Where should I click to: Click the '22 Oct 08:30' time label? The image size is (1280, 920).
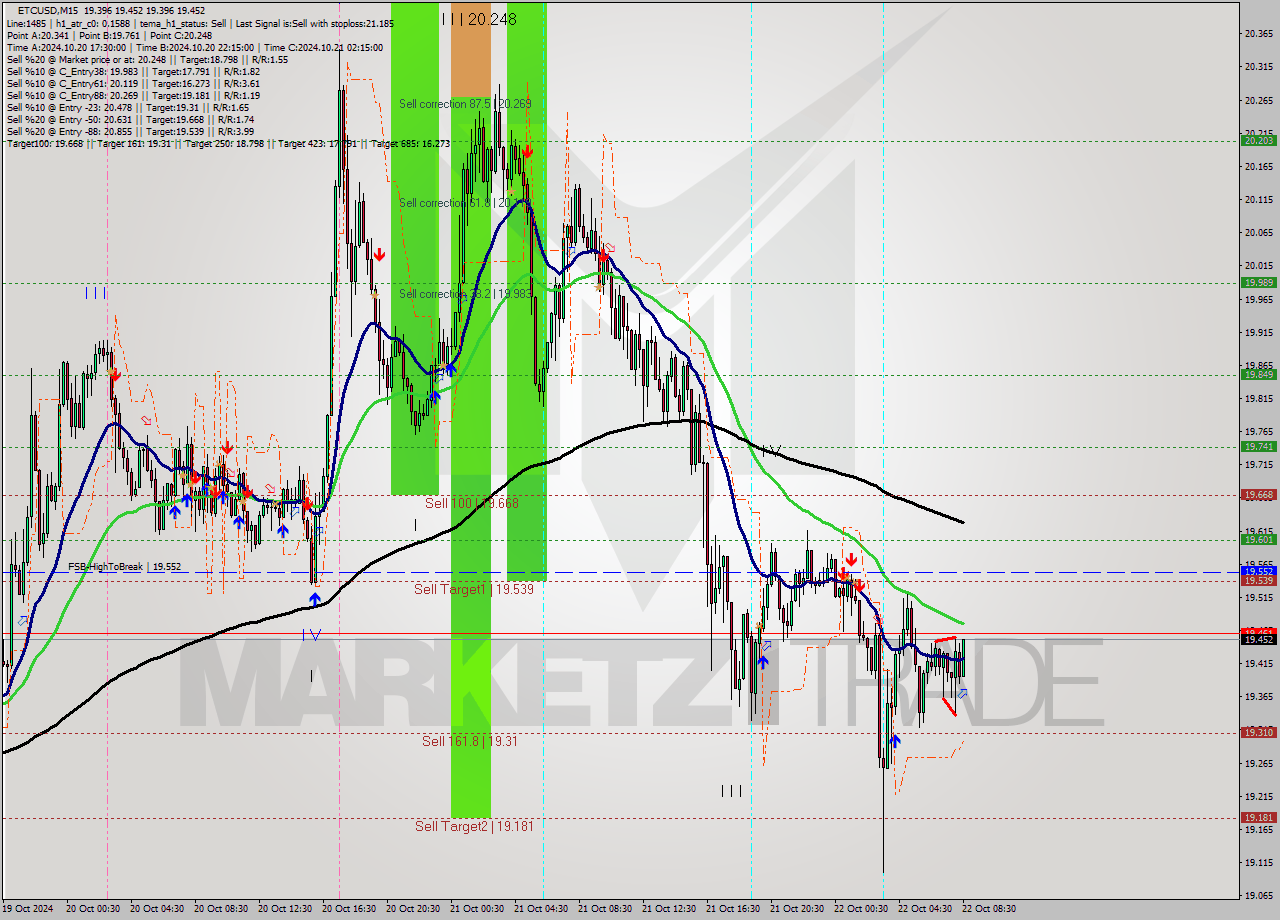tap(989, 909)
